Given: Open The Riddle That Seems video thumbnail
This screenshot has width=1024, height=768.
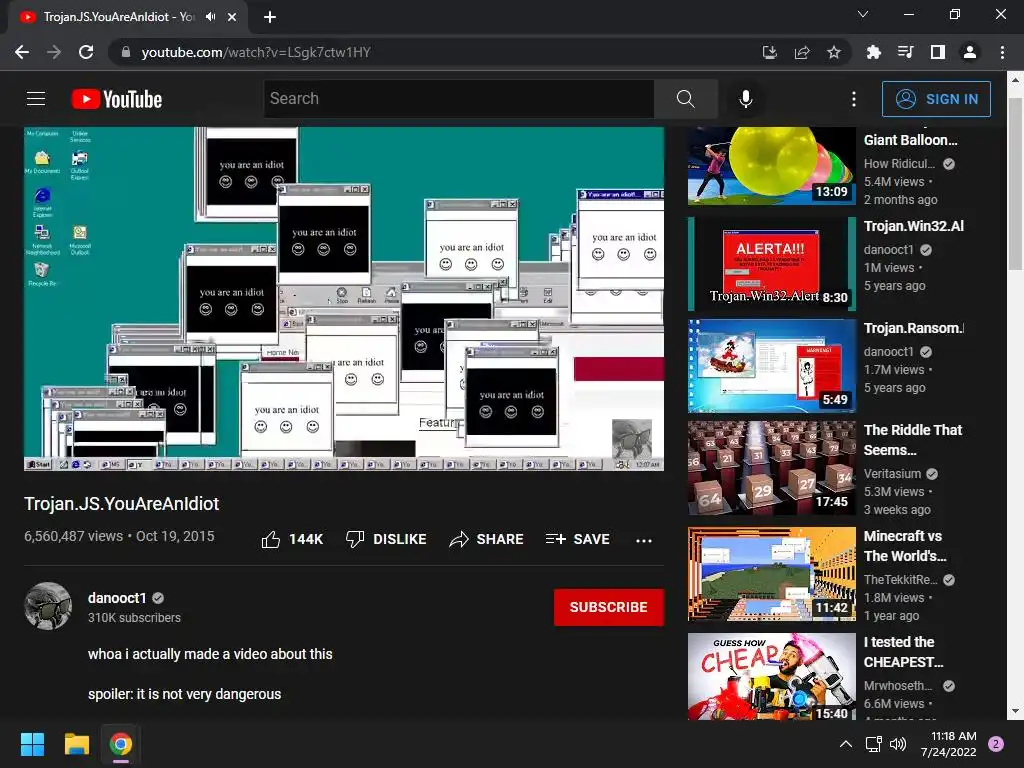Looking at the screenshot, I should click(771, 468).
